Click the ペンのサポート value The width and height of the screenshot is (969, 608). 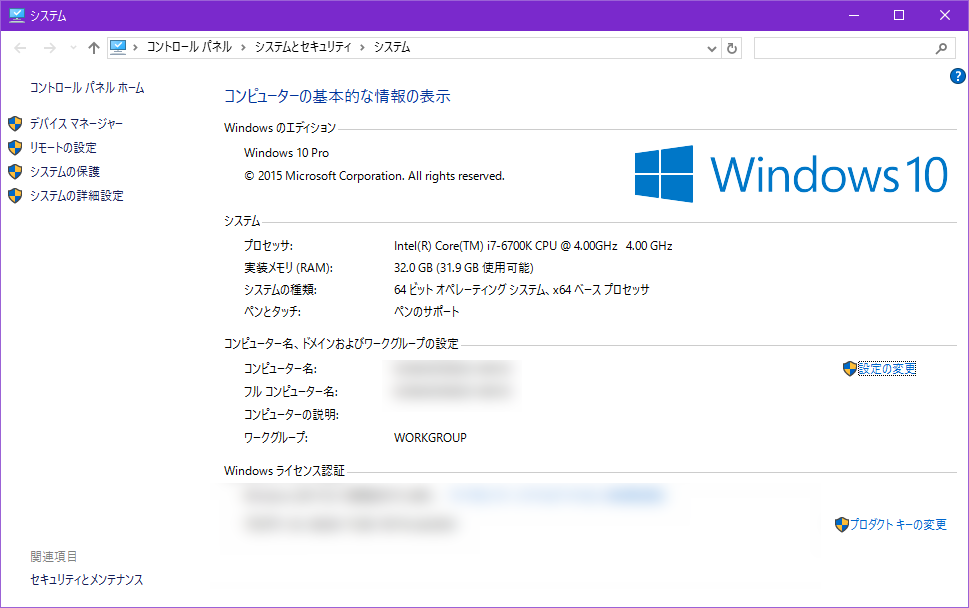coord(426,311)
